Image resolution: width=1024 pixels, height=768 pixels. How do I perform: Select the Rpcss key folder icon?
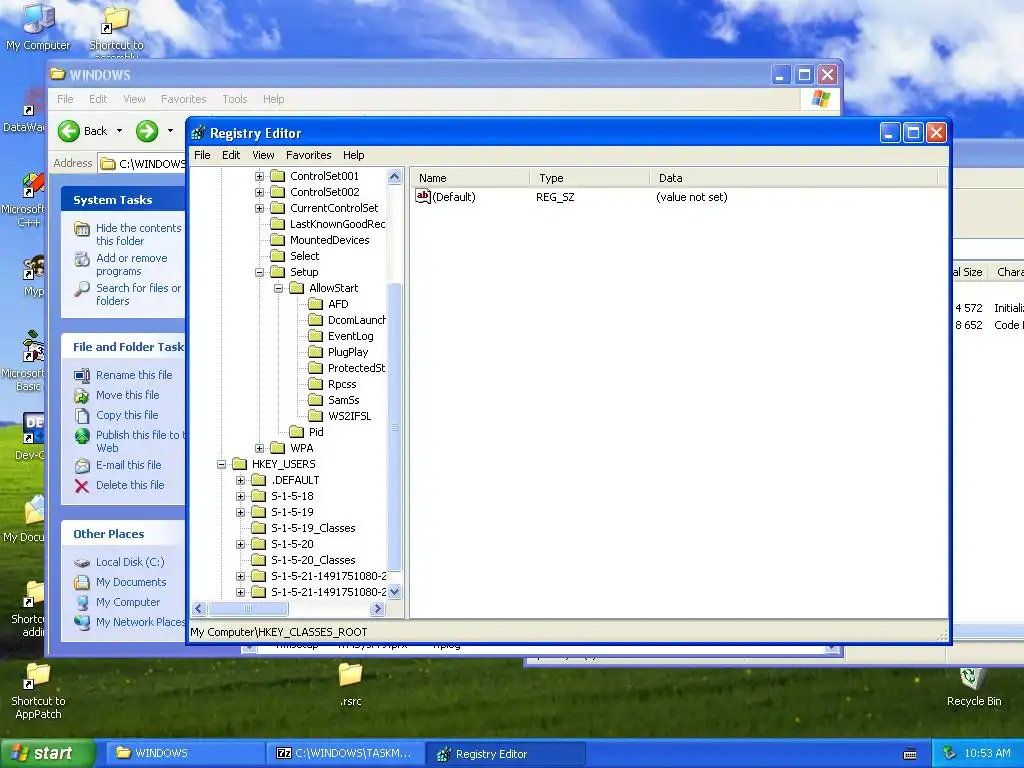tap(316, 384)
